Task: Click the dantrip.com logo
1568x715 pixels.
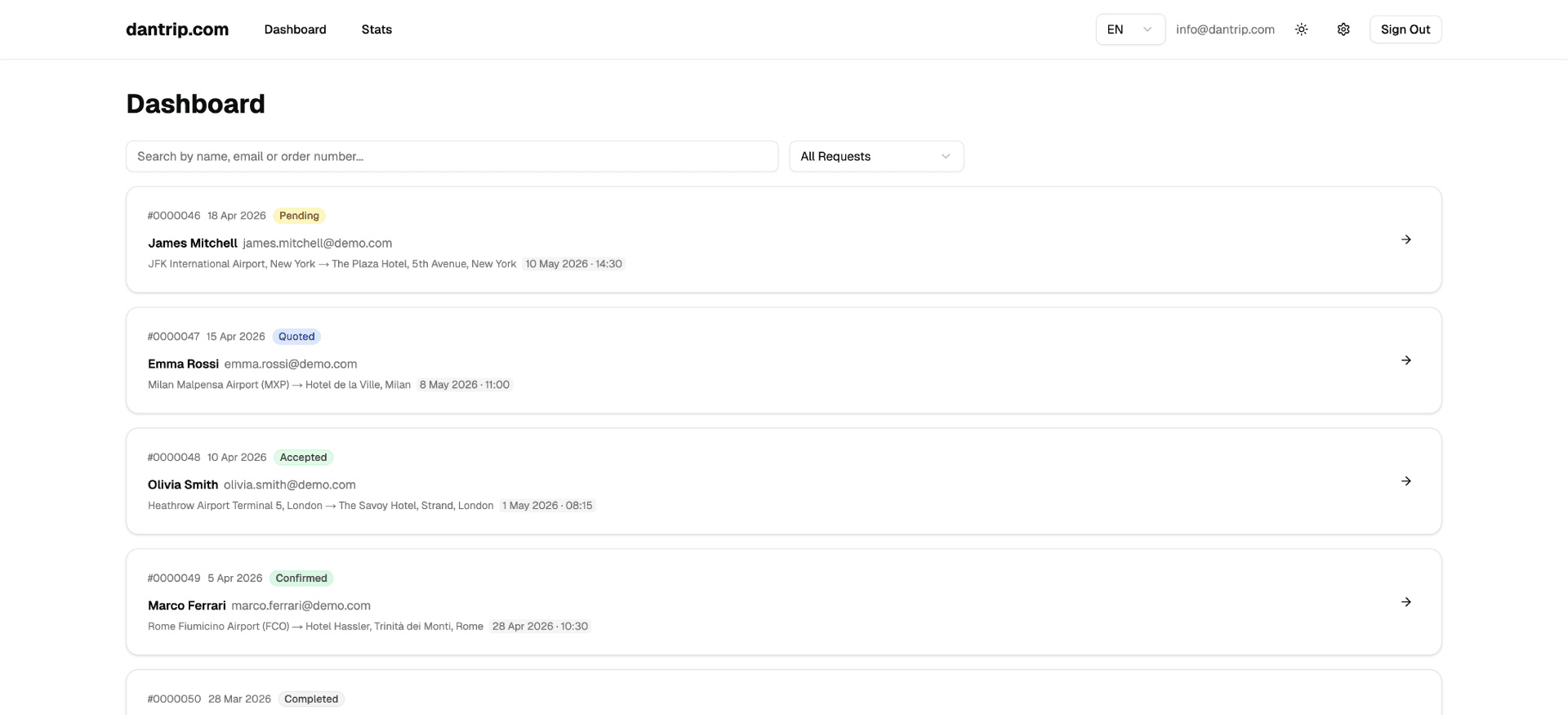Action: click(177, 29)
